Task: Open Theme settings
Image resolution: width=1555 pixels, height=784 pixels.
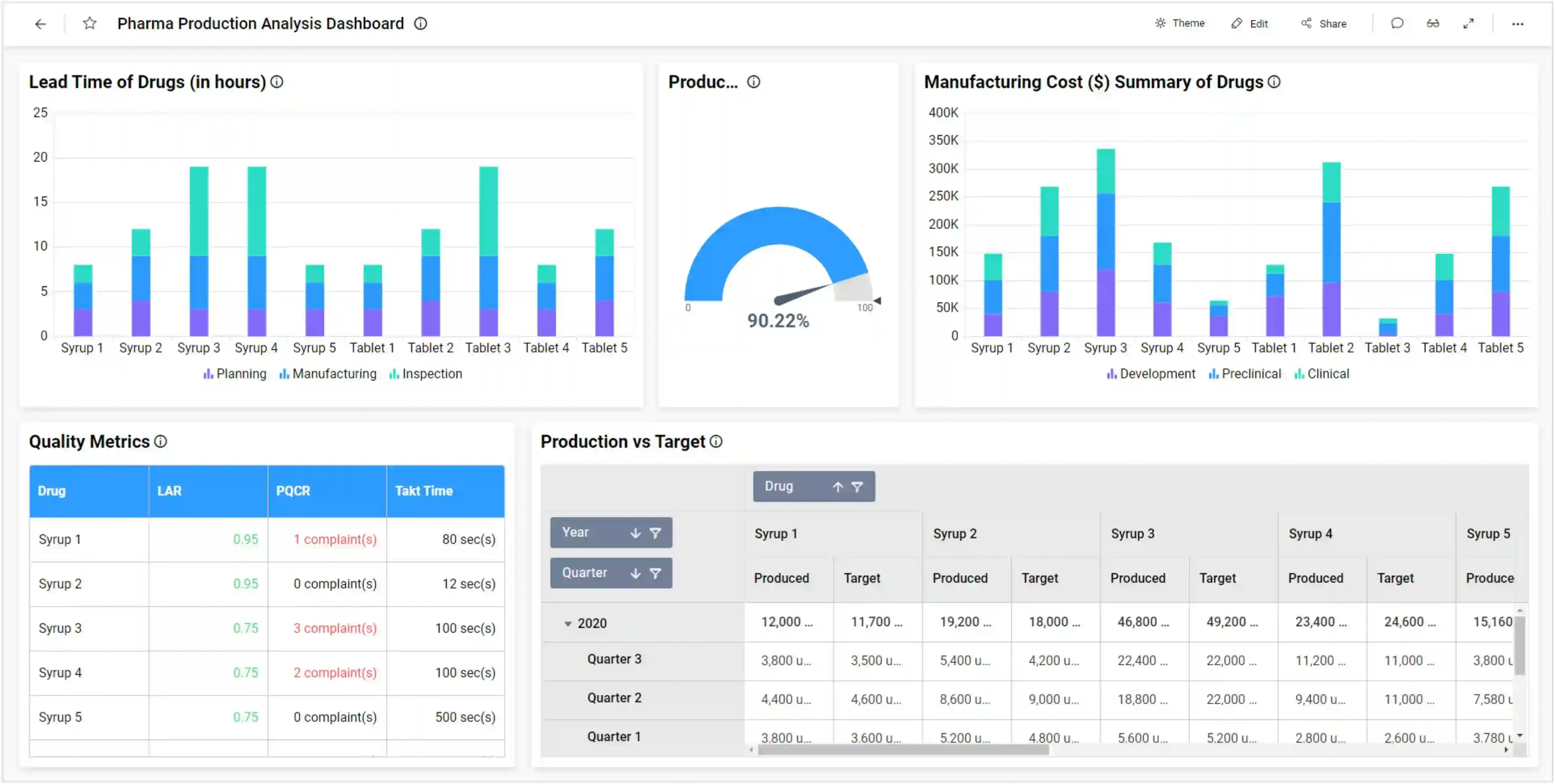Action: [x=1179, y=23]
